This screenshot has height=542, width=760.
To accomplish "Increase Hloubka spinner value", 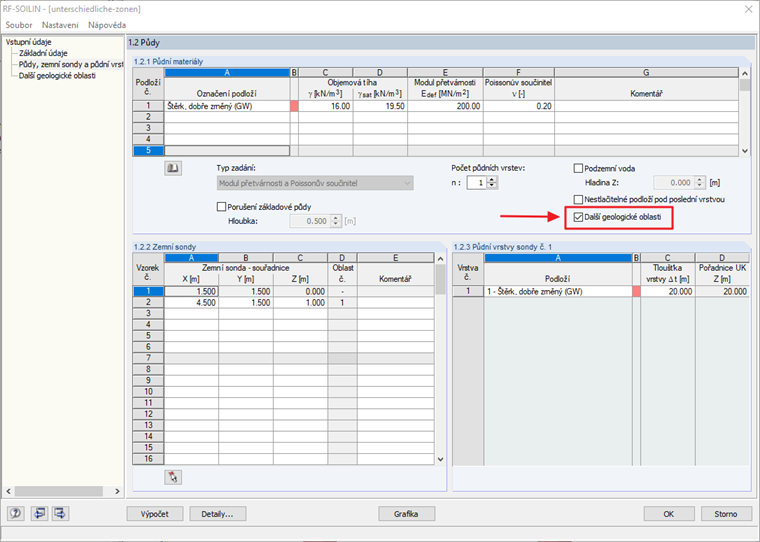I will [335, 218].
